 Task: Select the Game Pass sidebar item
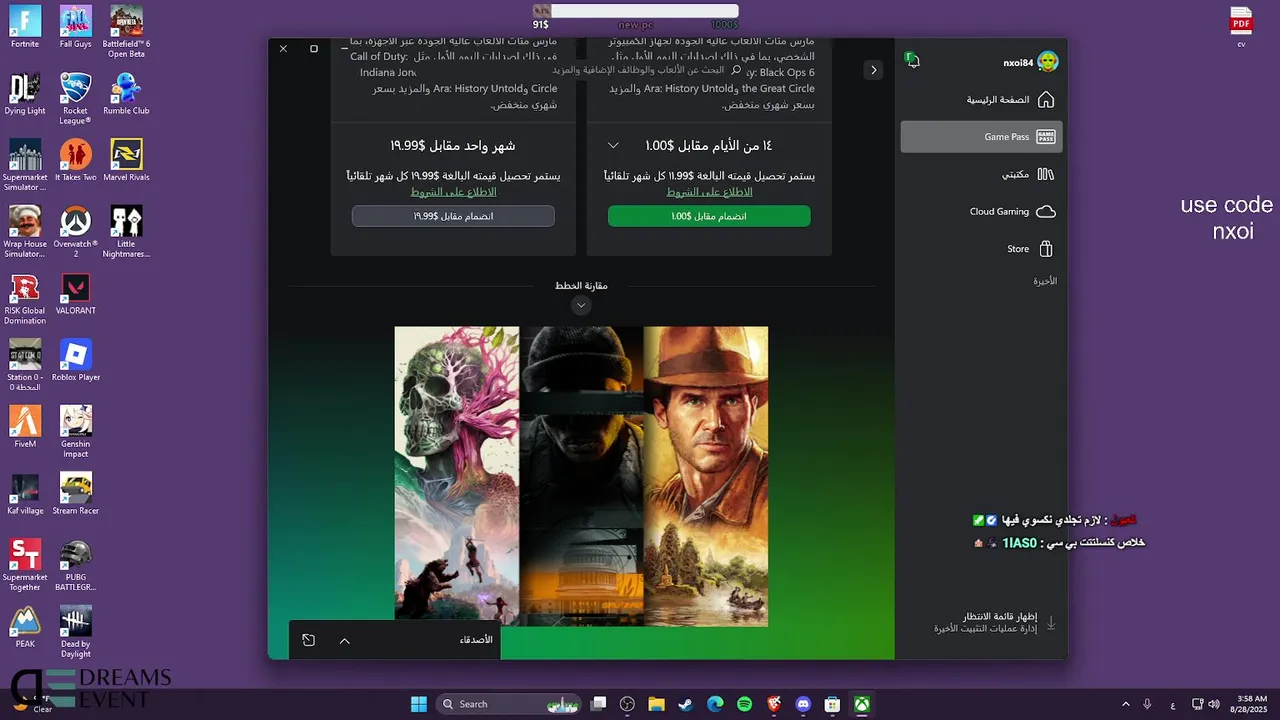(x=981, y=137)
